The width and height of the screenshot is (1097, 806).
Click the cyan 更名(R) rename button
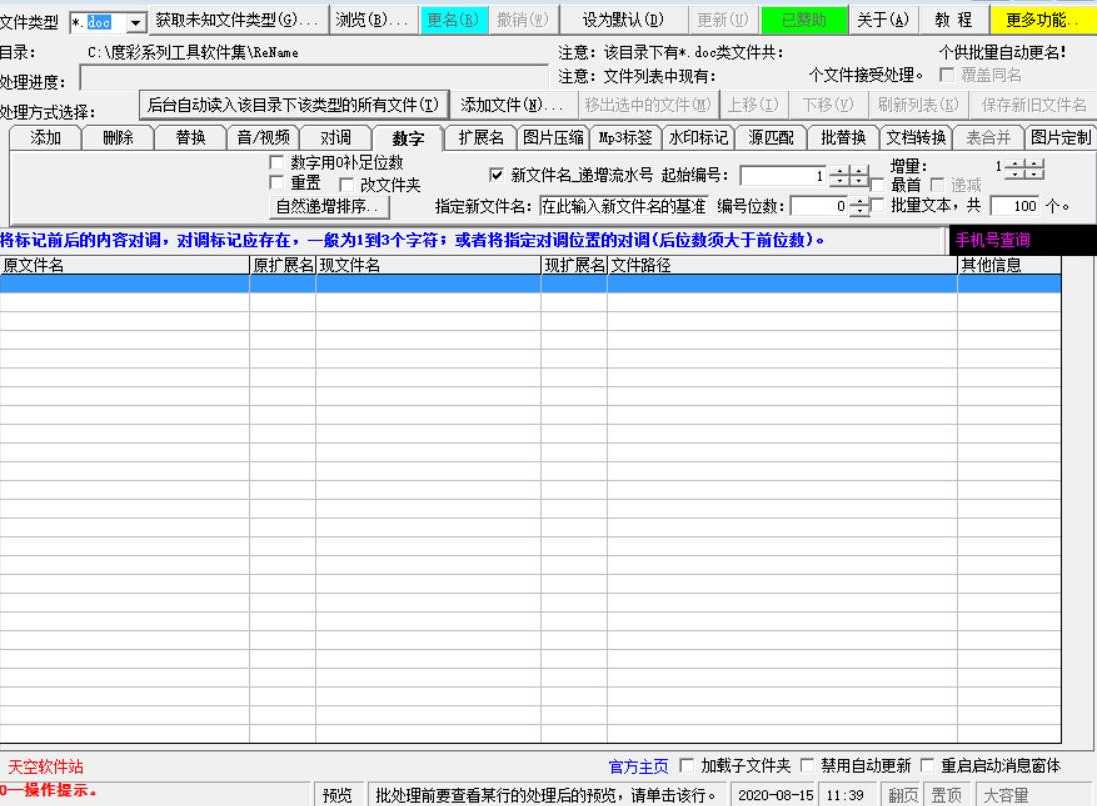coord(452,20)
